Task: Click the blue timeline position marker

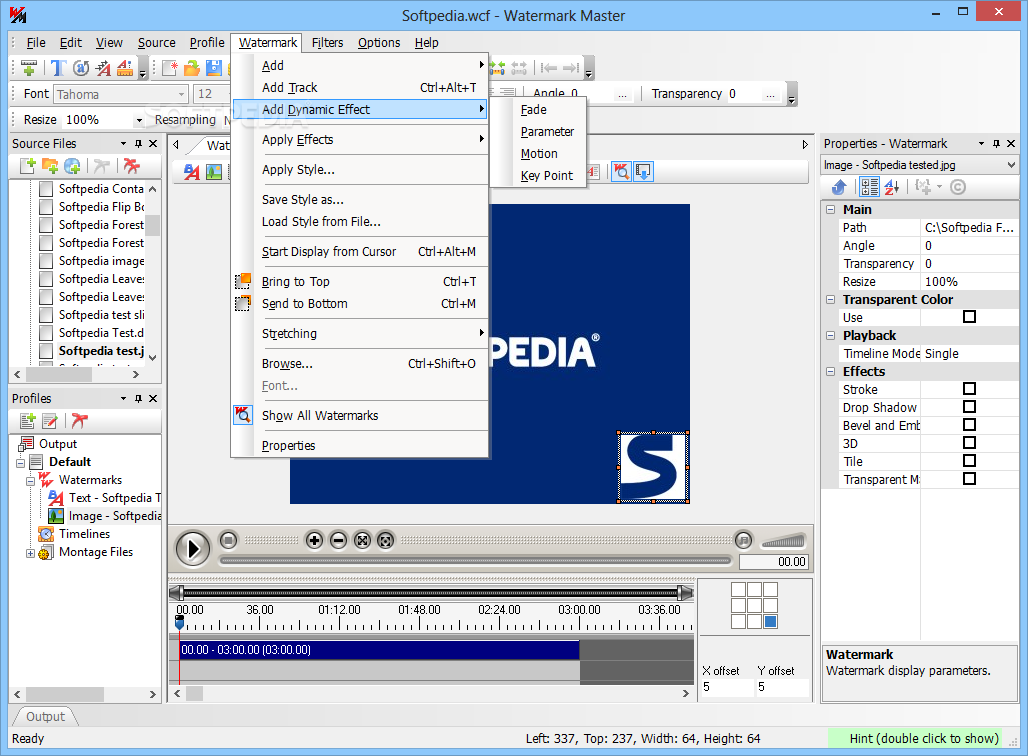Action: [x=180, y=622]
